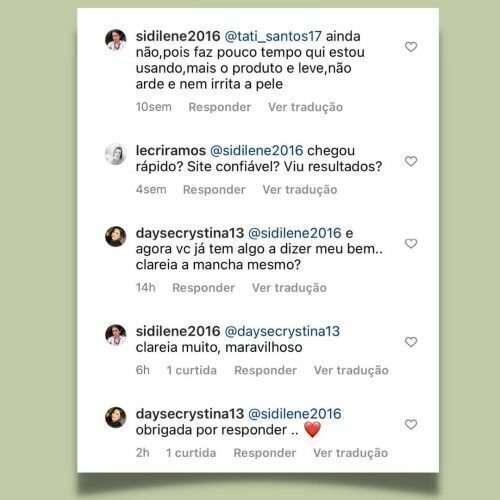Open daysecrystina13's avatar on 14h comment
The width and height of the screenshot is (500, 500).
[116, 237]
